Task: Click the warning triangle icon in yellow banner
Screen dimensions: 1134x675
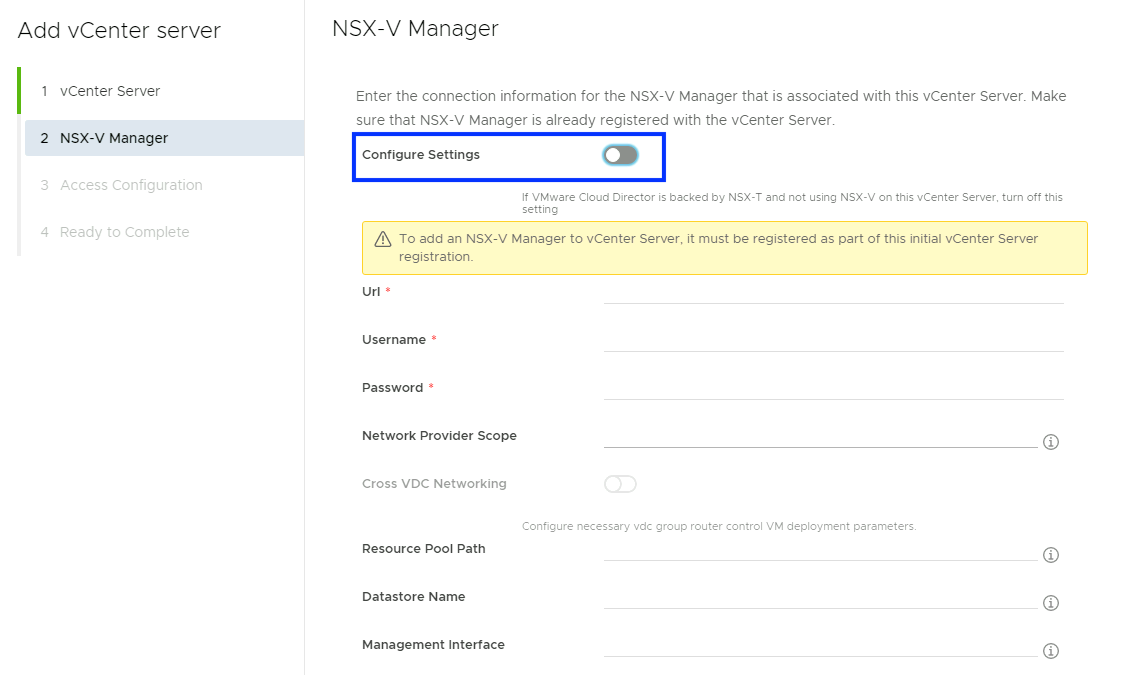Action: tap(382, 240)
